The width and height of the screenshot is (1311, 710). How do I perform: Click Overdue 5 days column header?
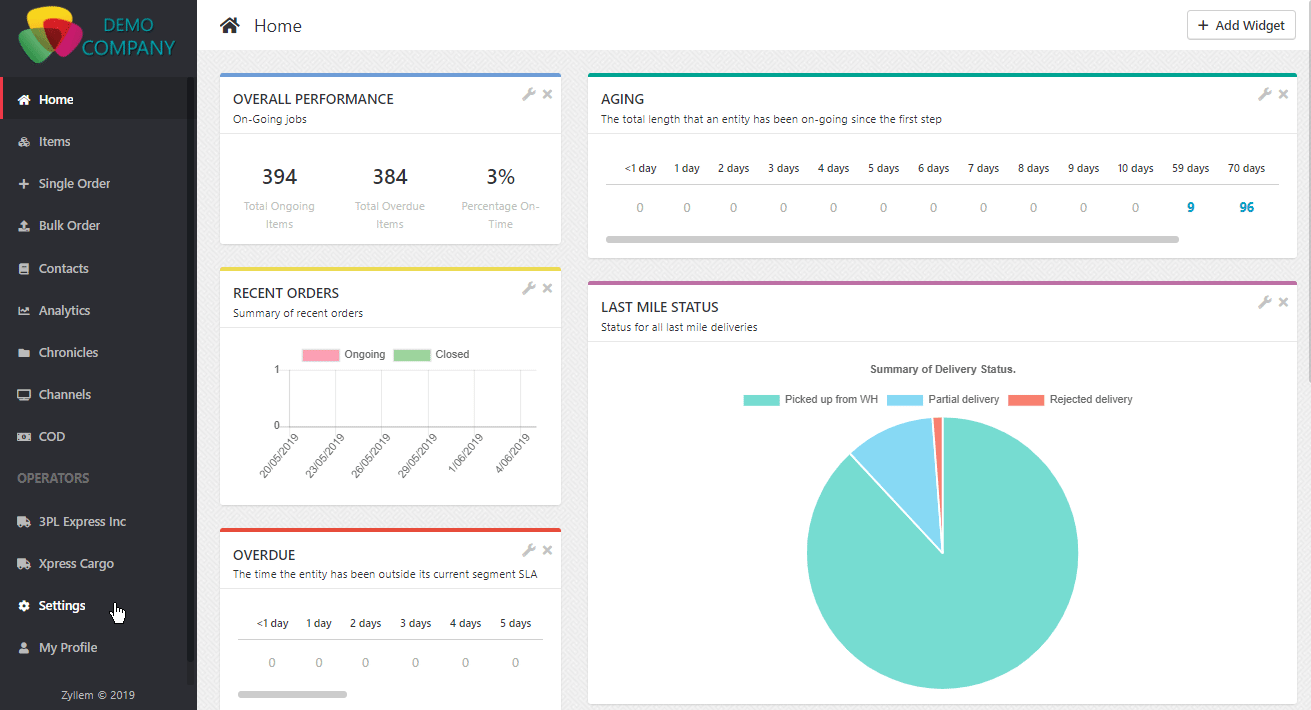coord(515,623)
